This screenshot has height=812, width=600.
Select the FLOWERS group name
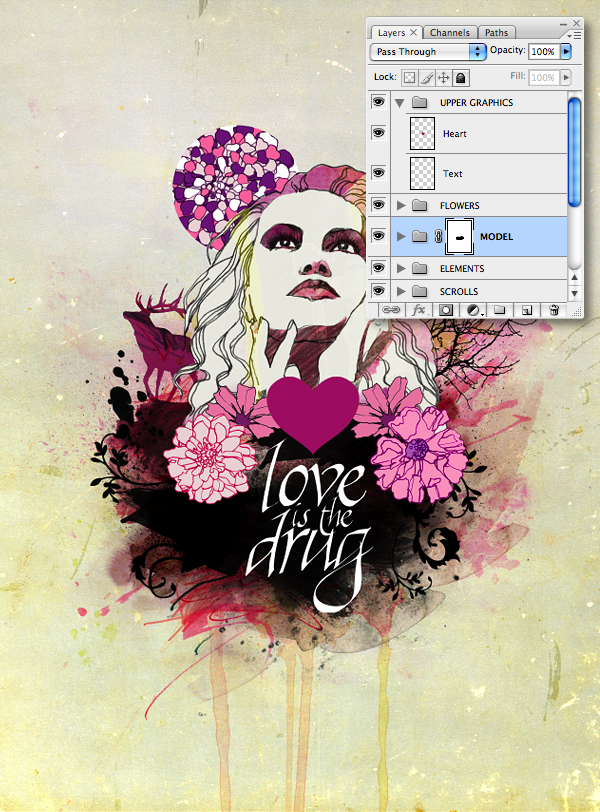460,206
